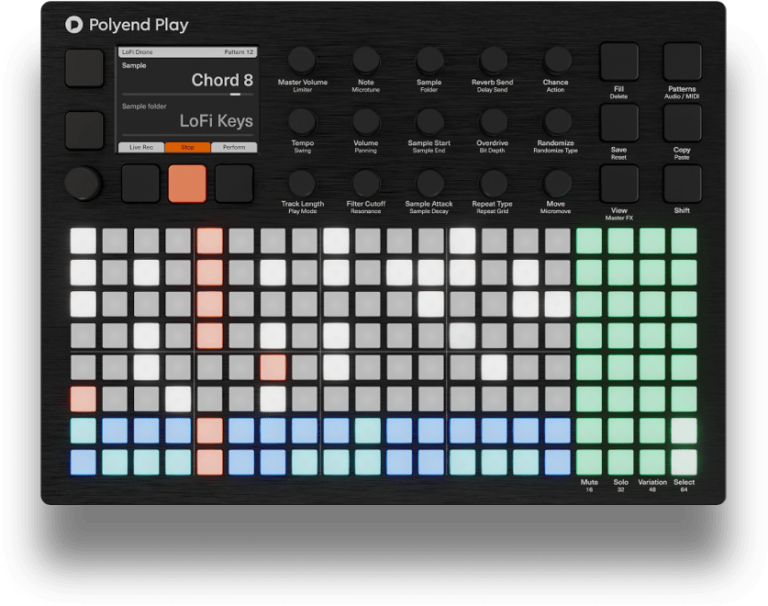Screen dimensions: 768x606
Task: Click the large encoder knob left of screen buttons
Action: [83, 183]
